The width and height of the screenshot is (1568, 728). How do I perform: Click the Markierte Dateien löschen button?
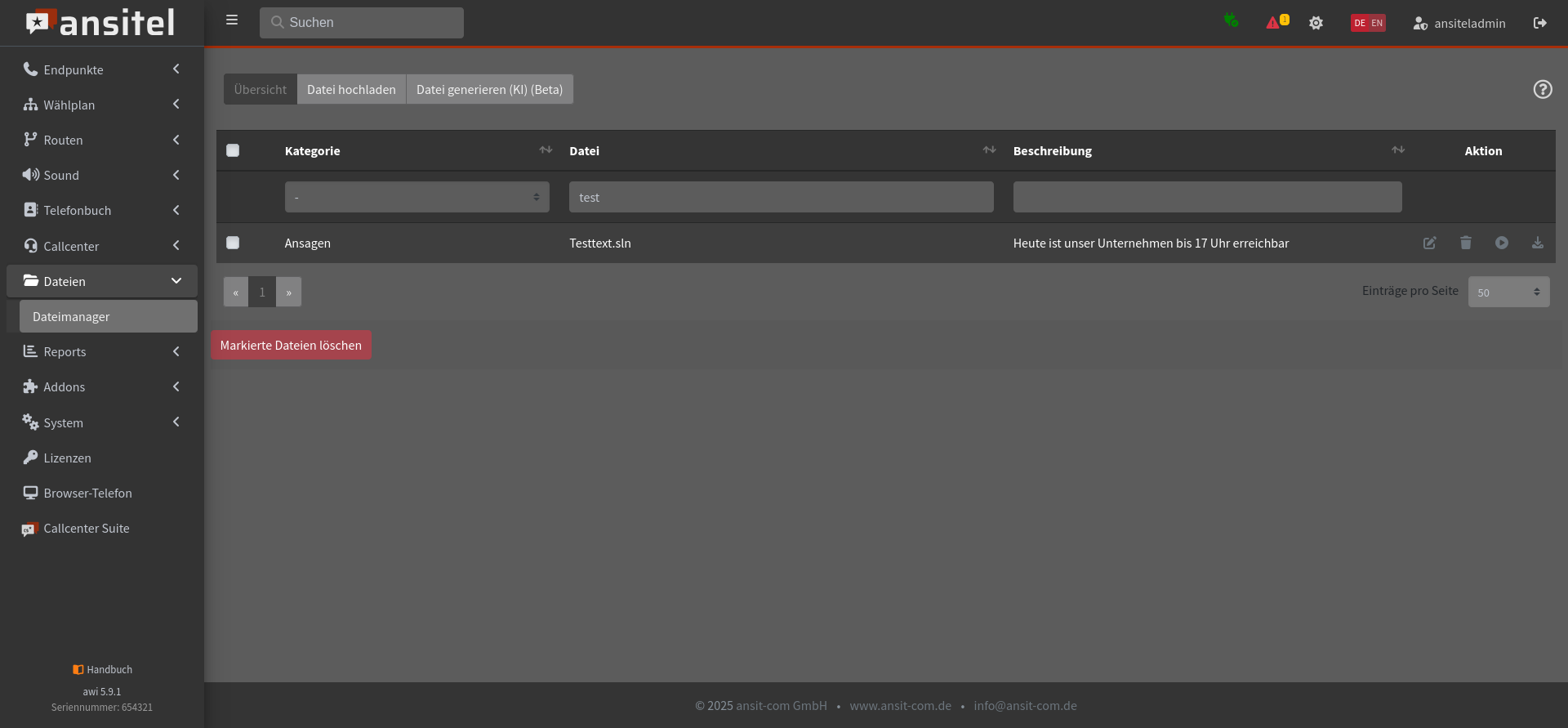[x=291, y=345]
